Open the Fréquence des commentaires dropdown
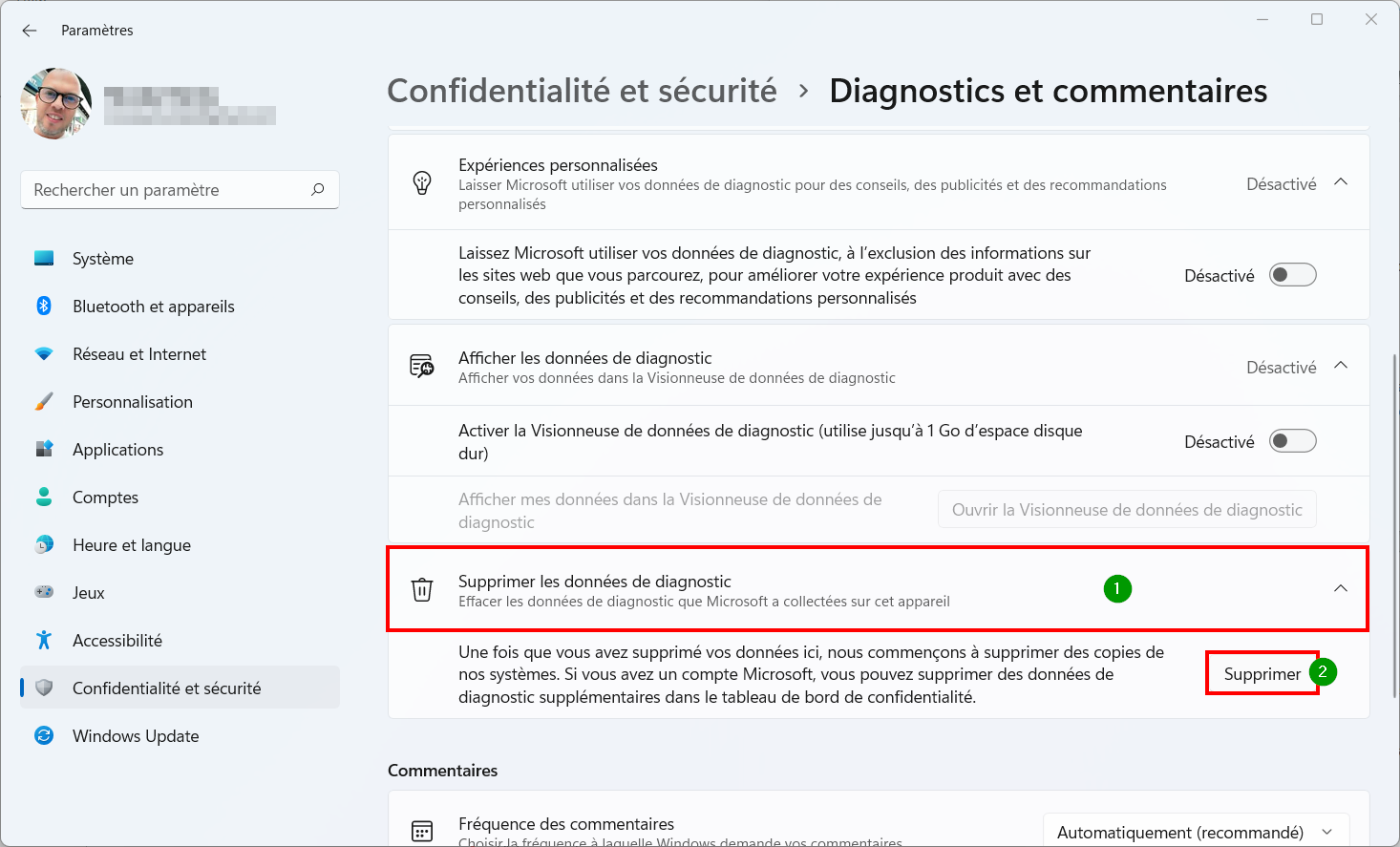The height and width of the screenshot is (847, 1400). [1197, 831]
